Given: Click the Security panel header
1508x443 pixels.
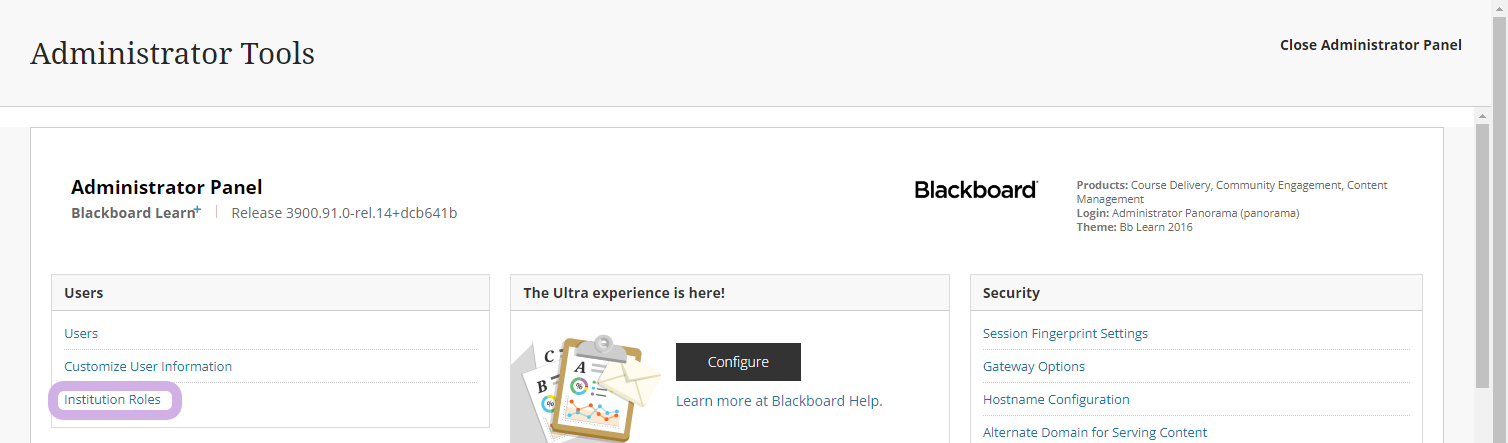Looking at the screenshot, I should coord(1196,293).
